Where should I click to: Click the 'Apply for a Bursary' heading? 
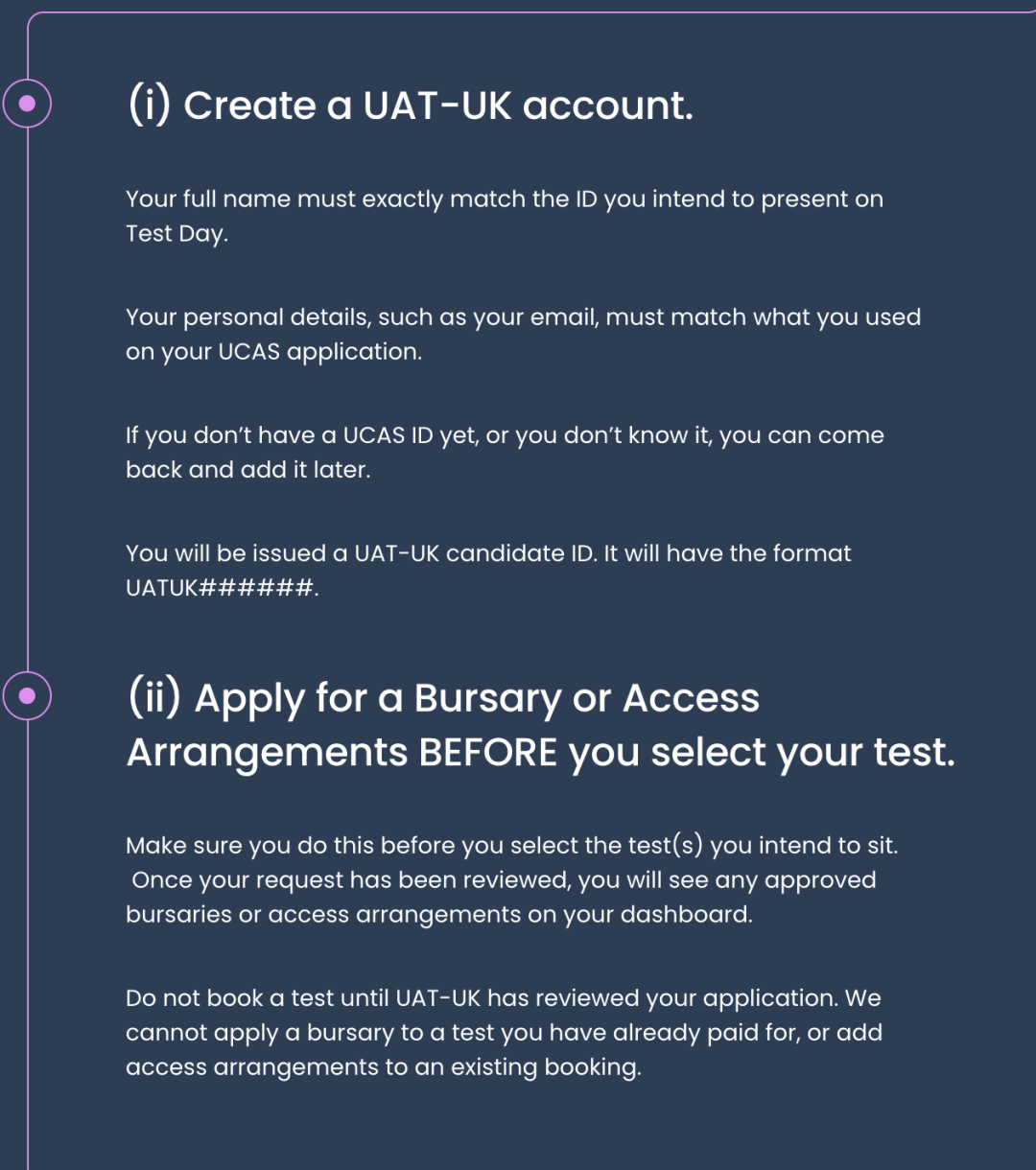point(541,726)
